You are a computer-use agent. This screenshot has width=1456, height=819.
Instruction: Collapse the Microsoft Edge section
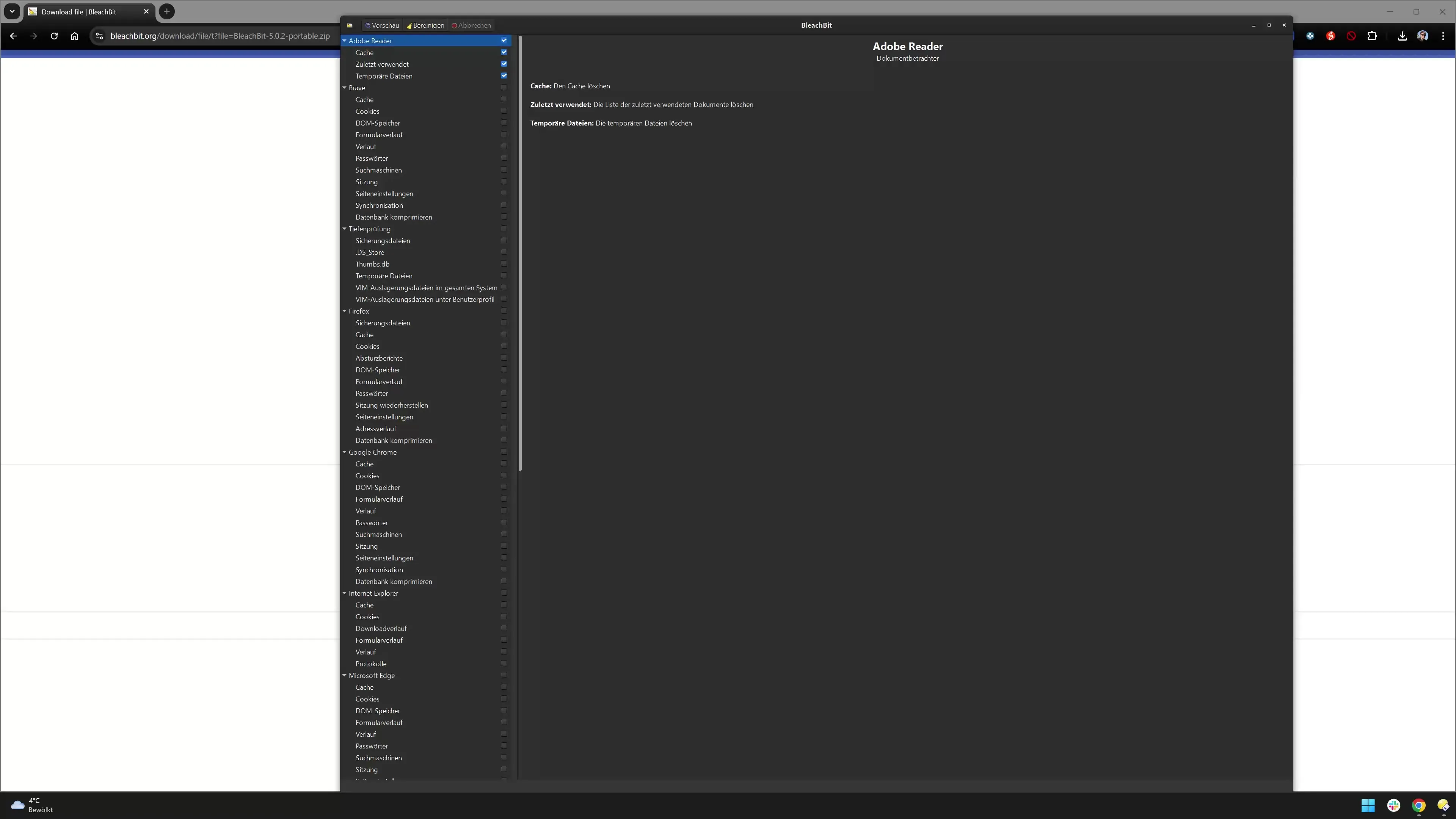click(345, 675)
